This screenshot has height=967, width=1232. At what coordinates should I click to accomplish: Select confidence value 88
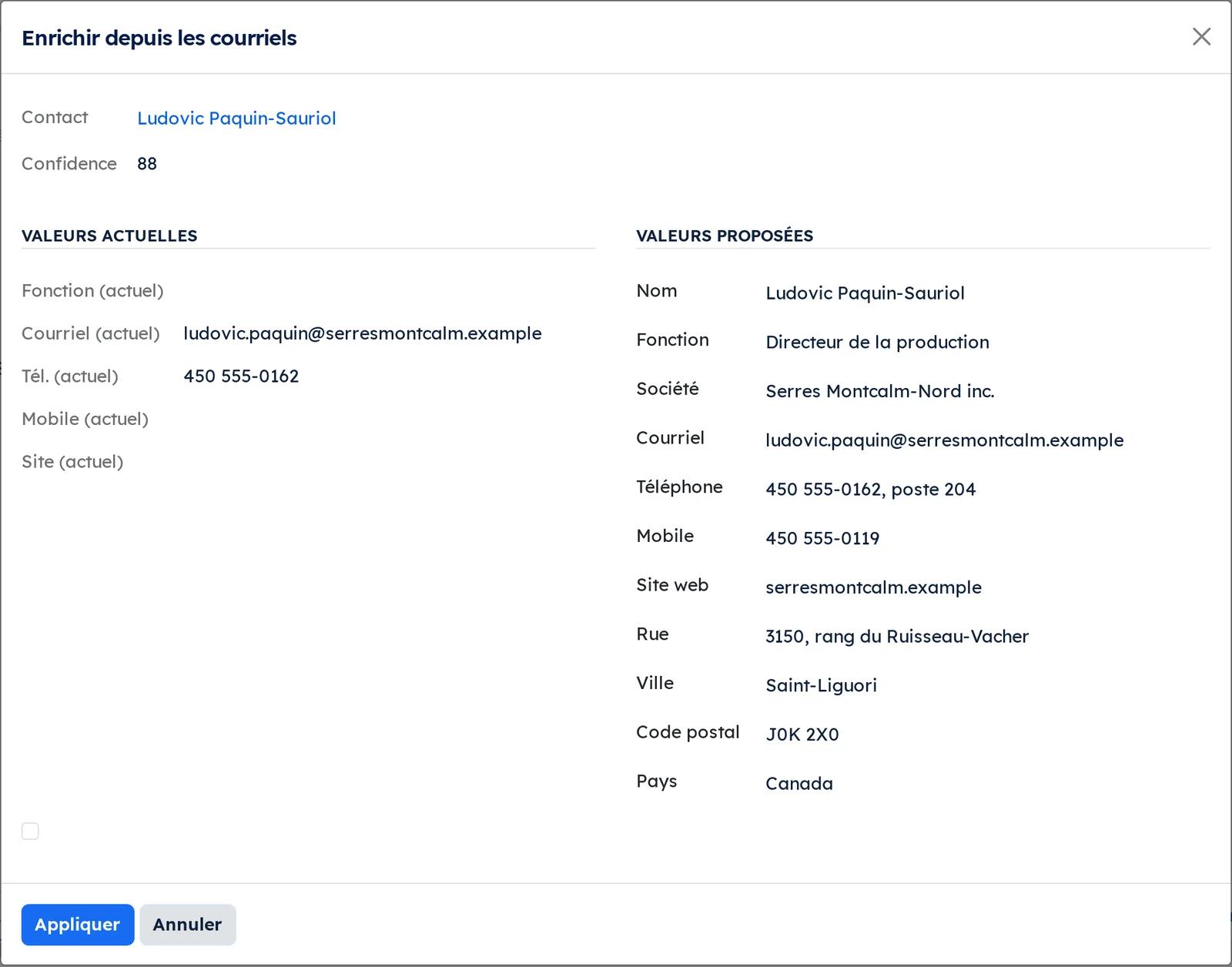(147, 164)
